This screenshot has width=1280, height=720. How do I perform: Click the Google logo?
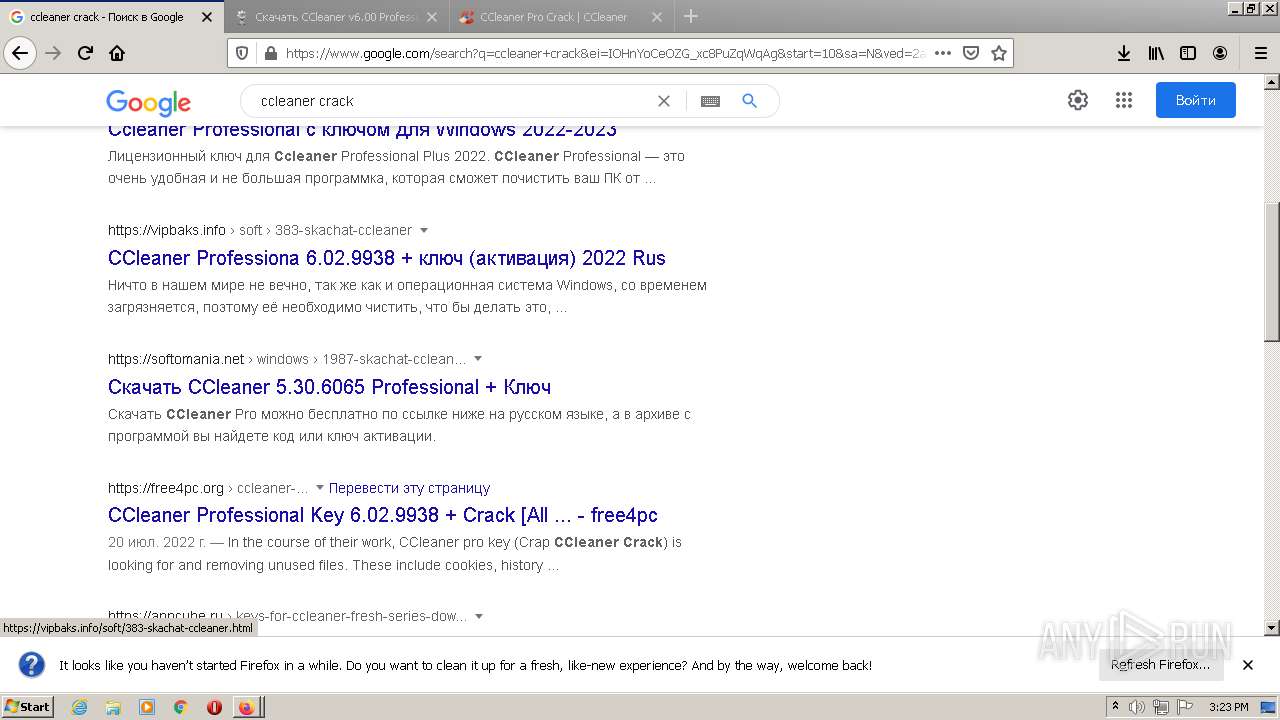148,102
